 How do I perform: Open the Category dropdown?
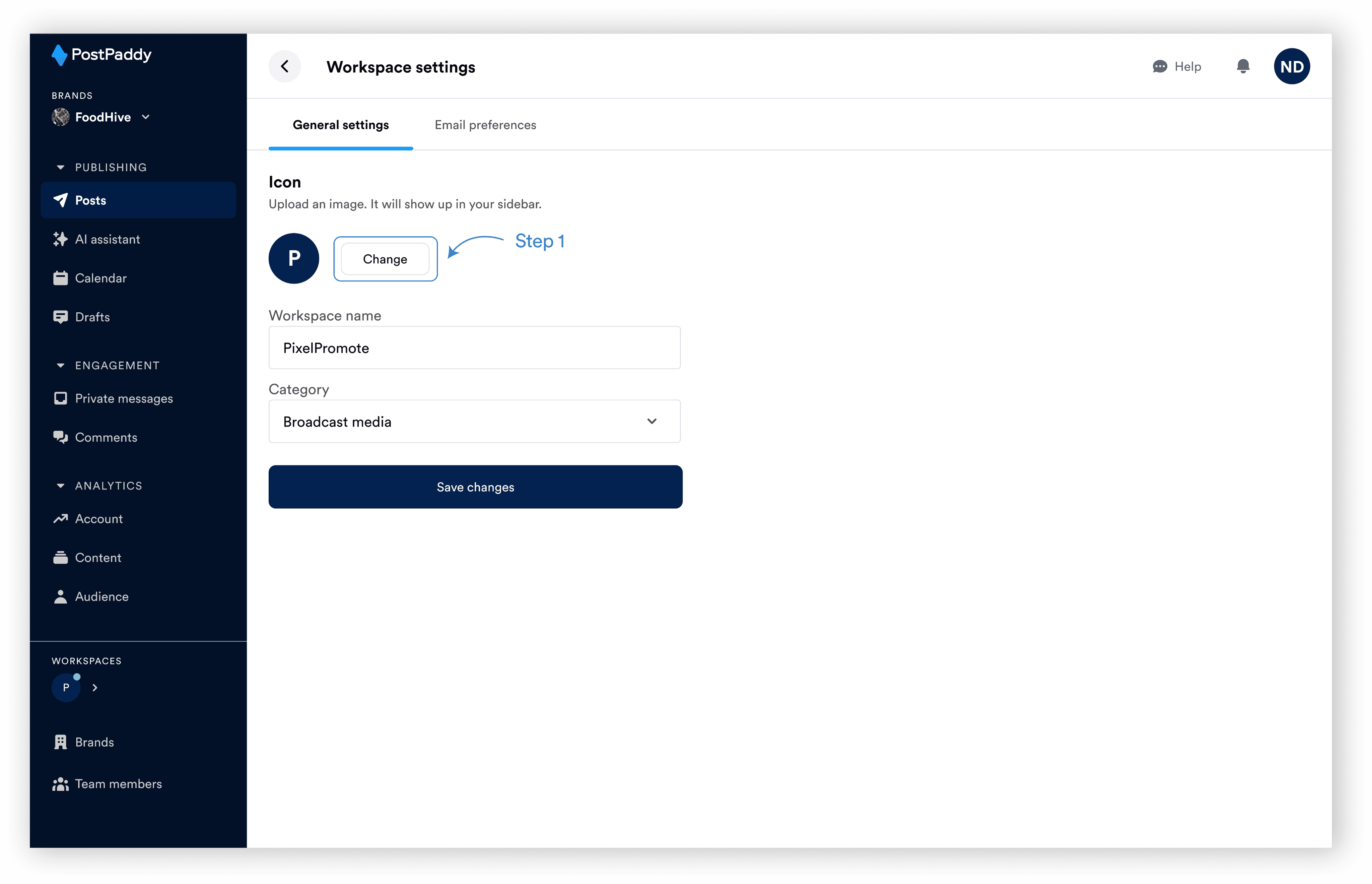coord(474,422)
